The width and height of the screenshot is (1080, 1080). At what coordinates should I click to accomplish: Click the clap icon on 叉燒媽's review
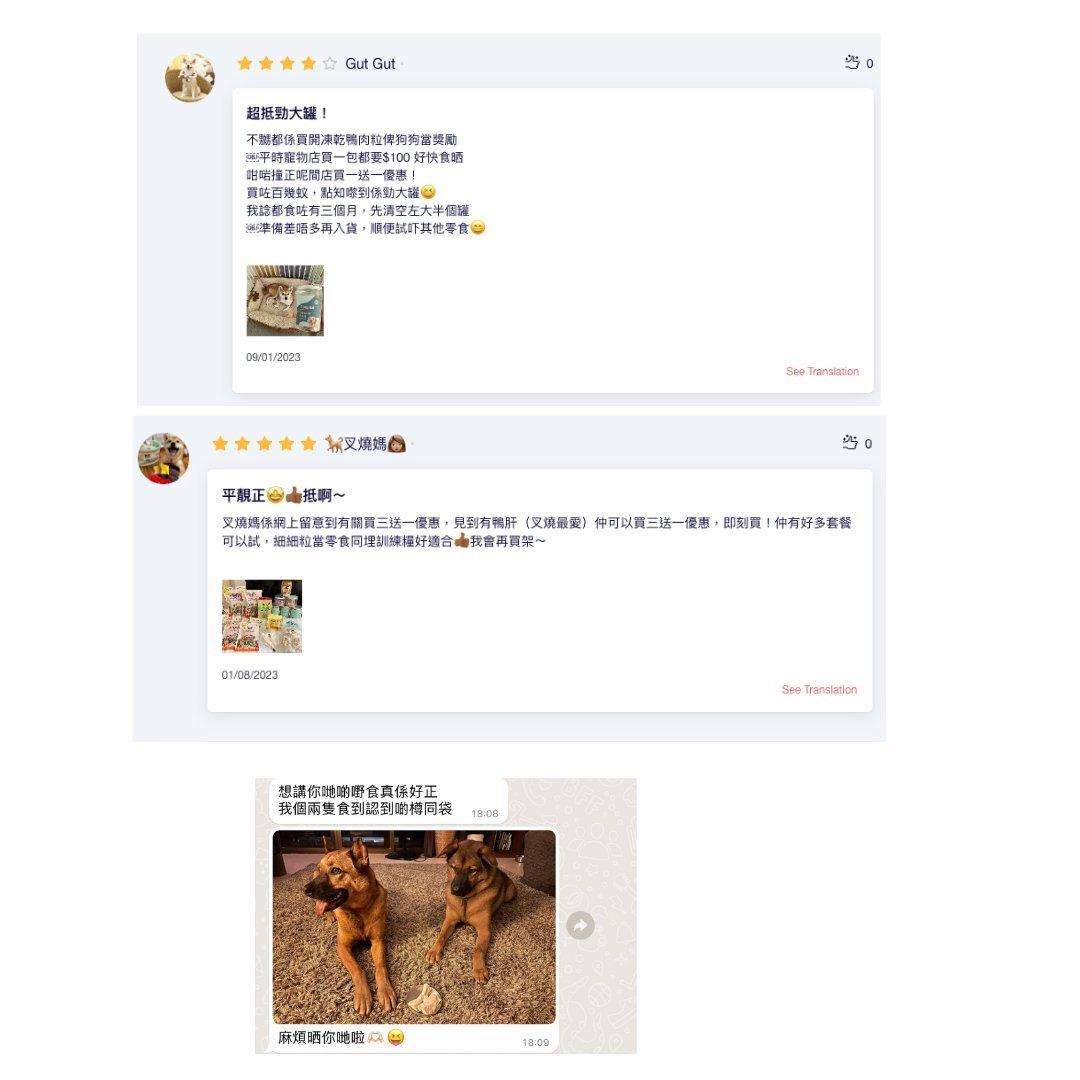pyautogui.click(x=850, y=443)
